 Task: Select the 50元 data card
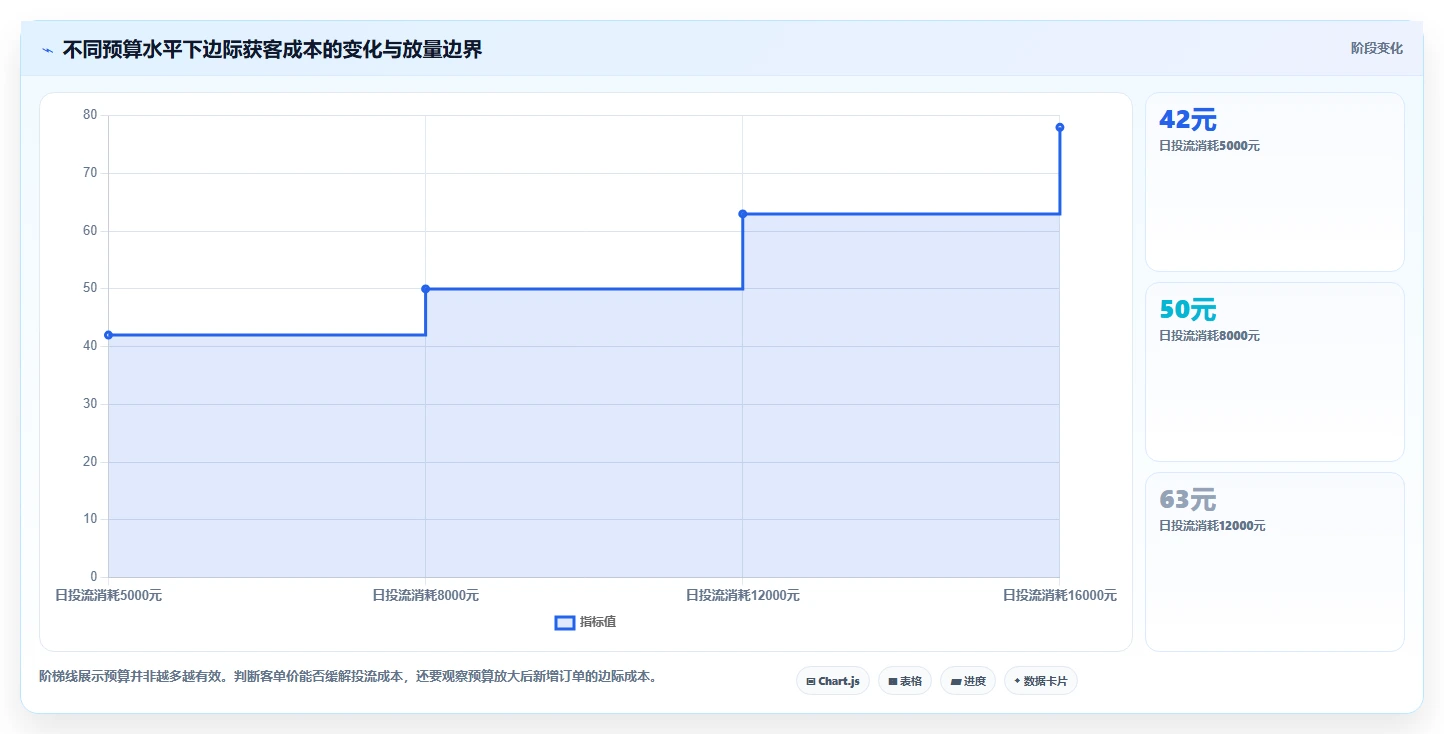point(1274,372)
